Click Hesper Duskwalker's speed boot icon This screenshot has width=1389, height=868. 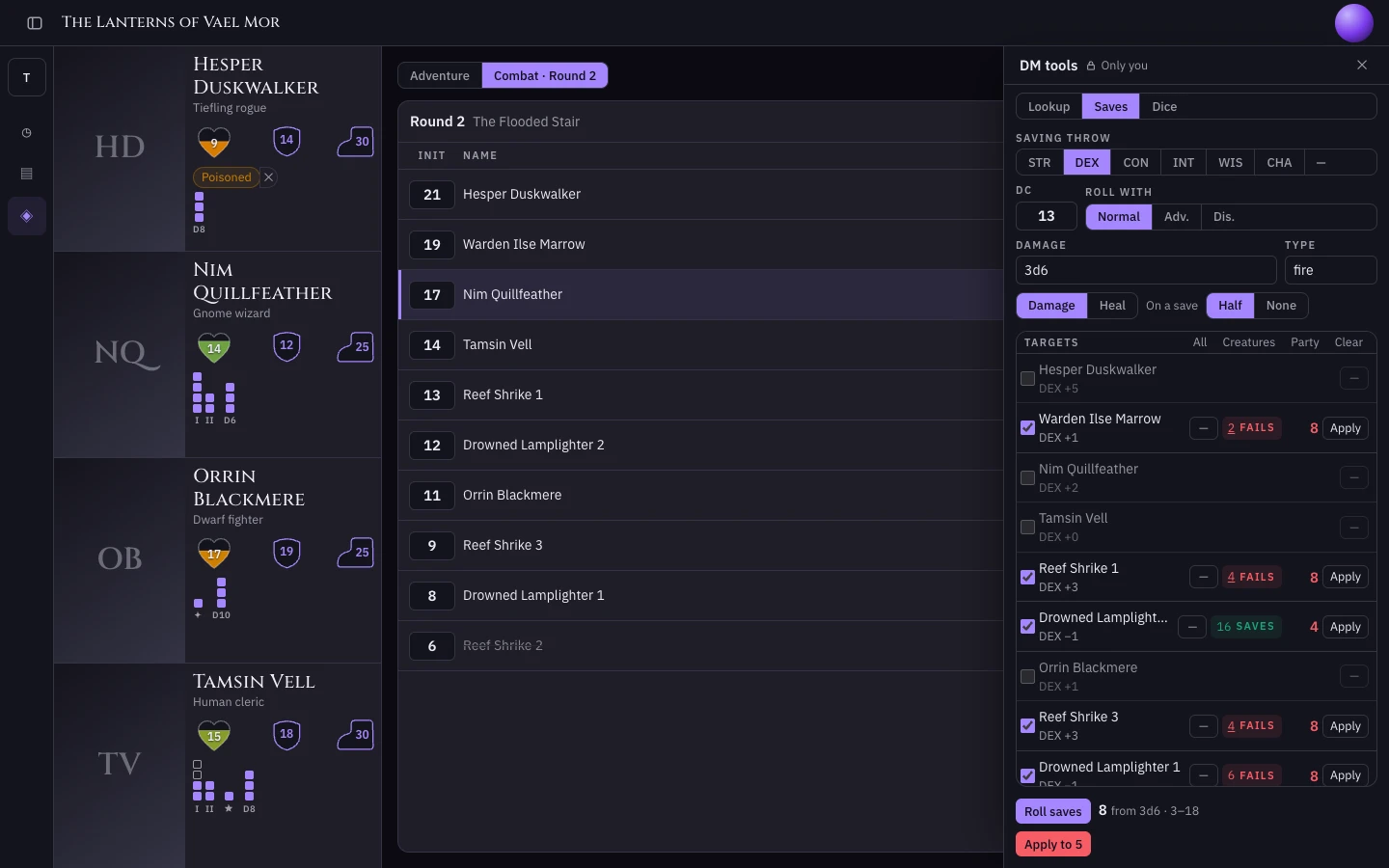click(355, 141)
